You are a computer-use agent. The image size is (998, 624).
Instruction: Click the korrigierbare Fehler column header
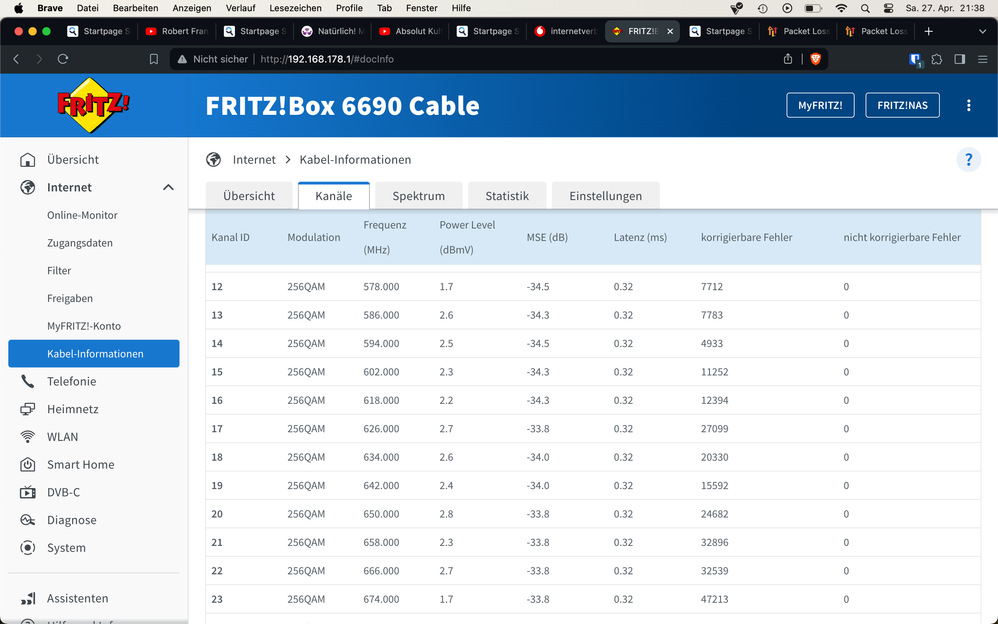pyautogui.click(x=747, y=238)
